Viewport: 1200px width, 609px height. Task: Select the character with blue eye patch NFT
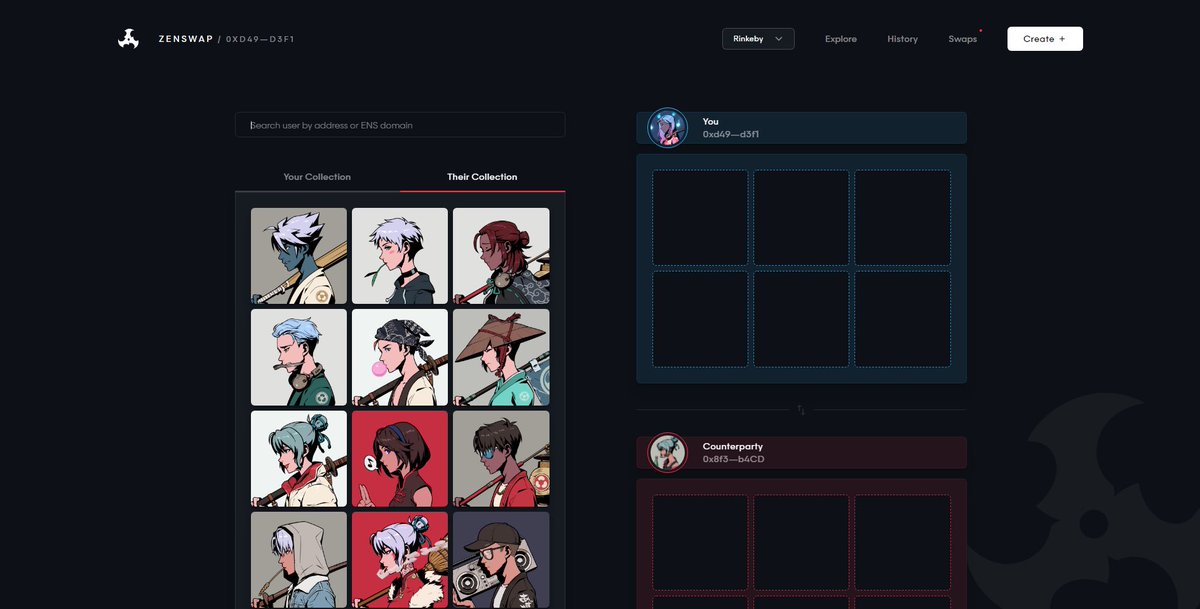(501, 458)
